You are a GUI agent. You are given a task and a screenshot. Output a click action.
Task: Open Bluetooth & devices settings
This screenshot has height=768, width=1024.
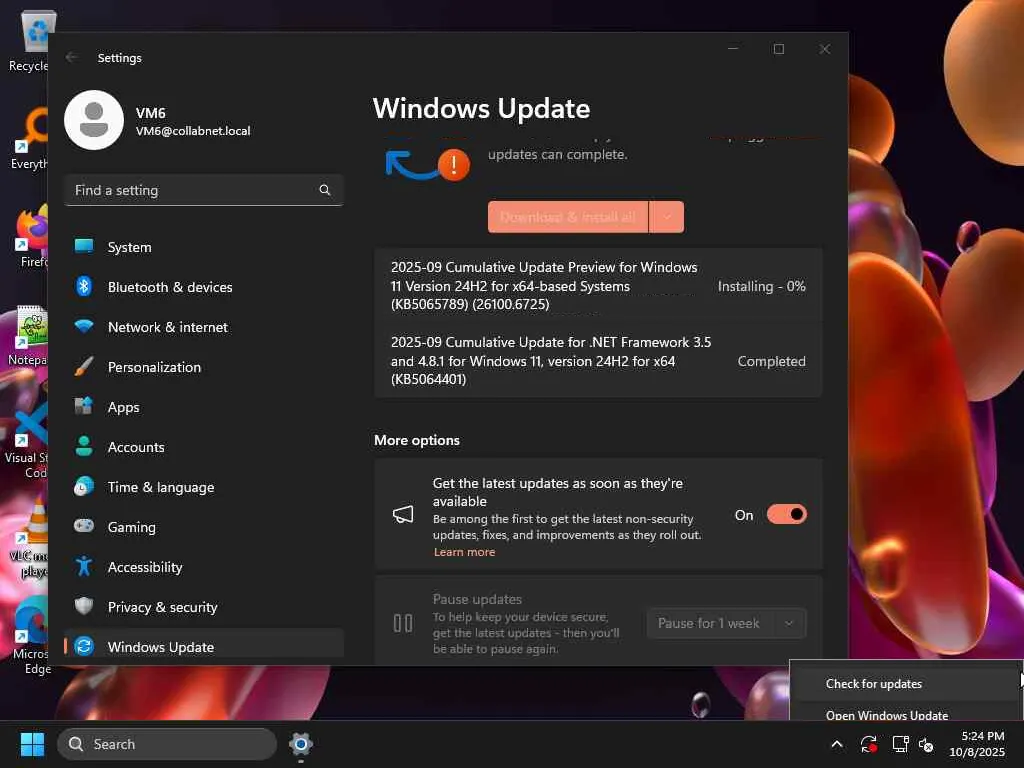[x=204, y=287]
